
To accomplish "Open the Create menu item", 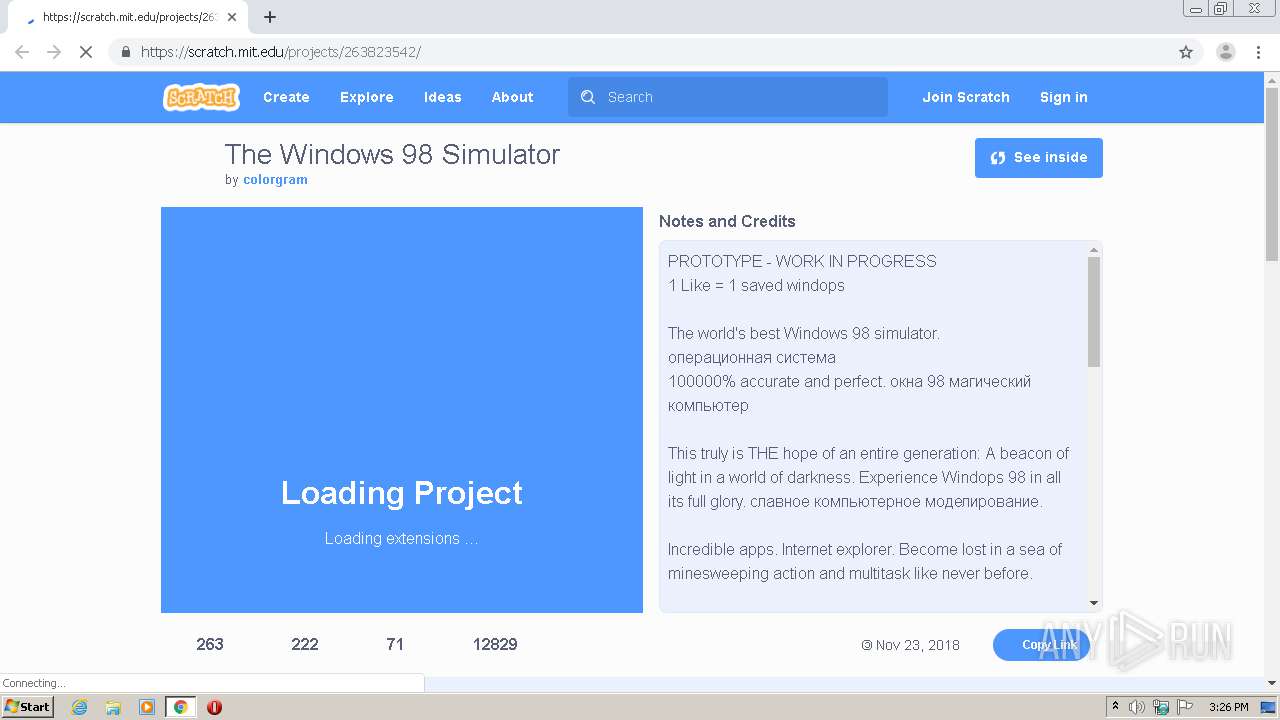I will [x=286, y=97].
